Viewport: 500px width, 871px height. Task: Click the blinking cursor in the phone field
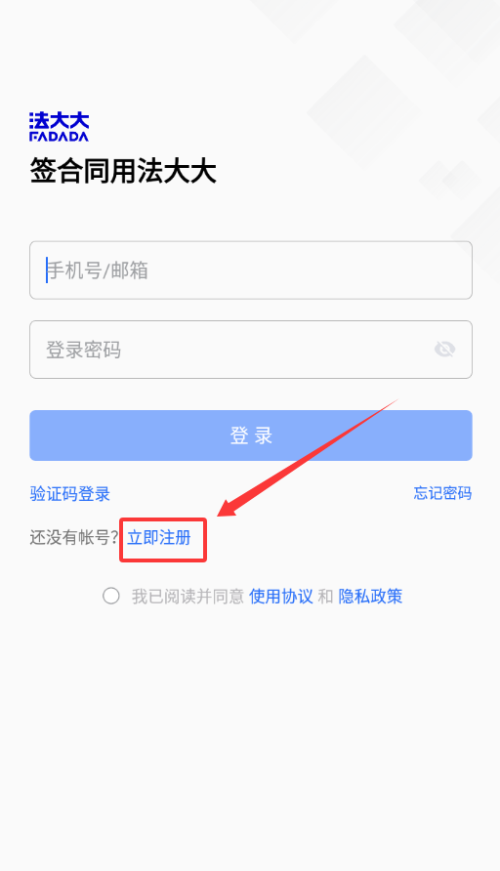click(x=47, y=270)
